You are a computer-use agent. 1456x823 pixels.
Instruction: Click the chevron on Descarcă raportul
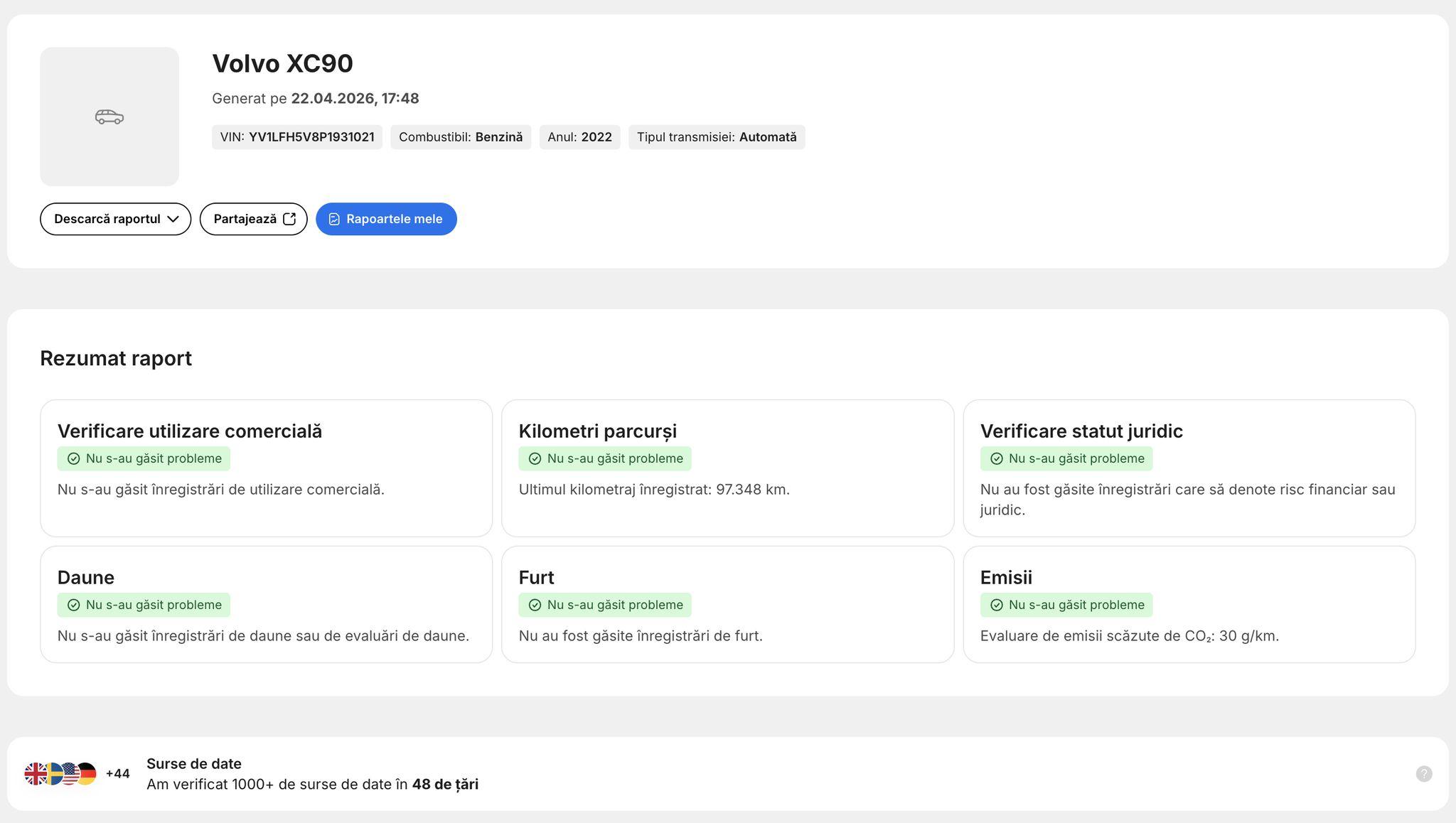click(x=173, y=219)
